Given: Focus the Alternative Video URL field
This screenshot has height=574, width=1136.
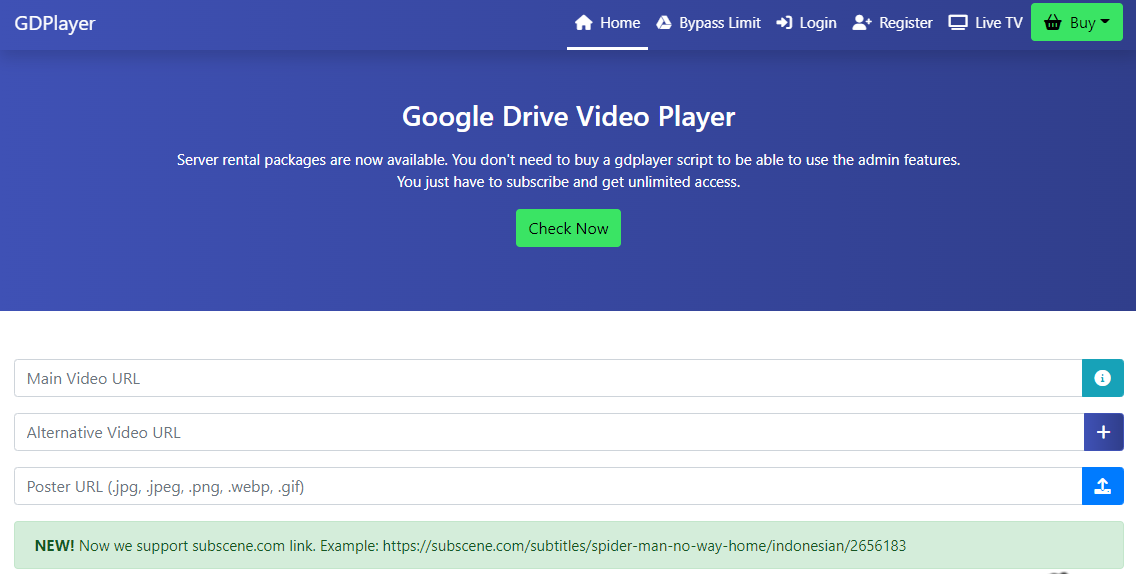Looking at the screenshot, I should coord(548,432).
